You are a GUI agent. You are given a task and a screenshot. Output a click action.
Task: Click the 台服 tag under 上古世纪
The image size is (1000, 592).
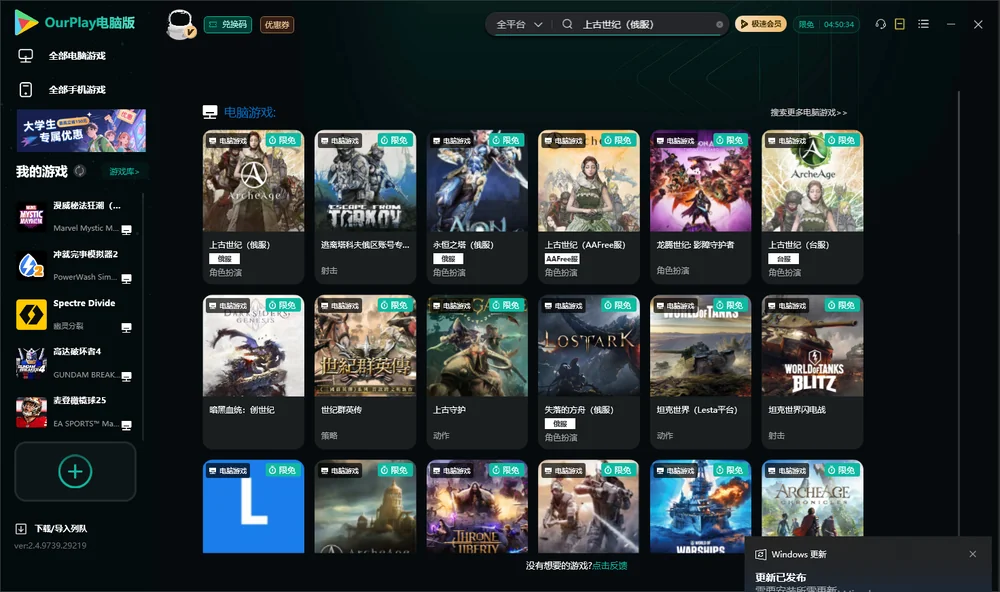click(x=784, y=258)
